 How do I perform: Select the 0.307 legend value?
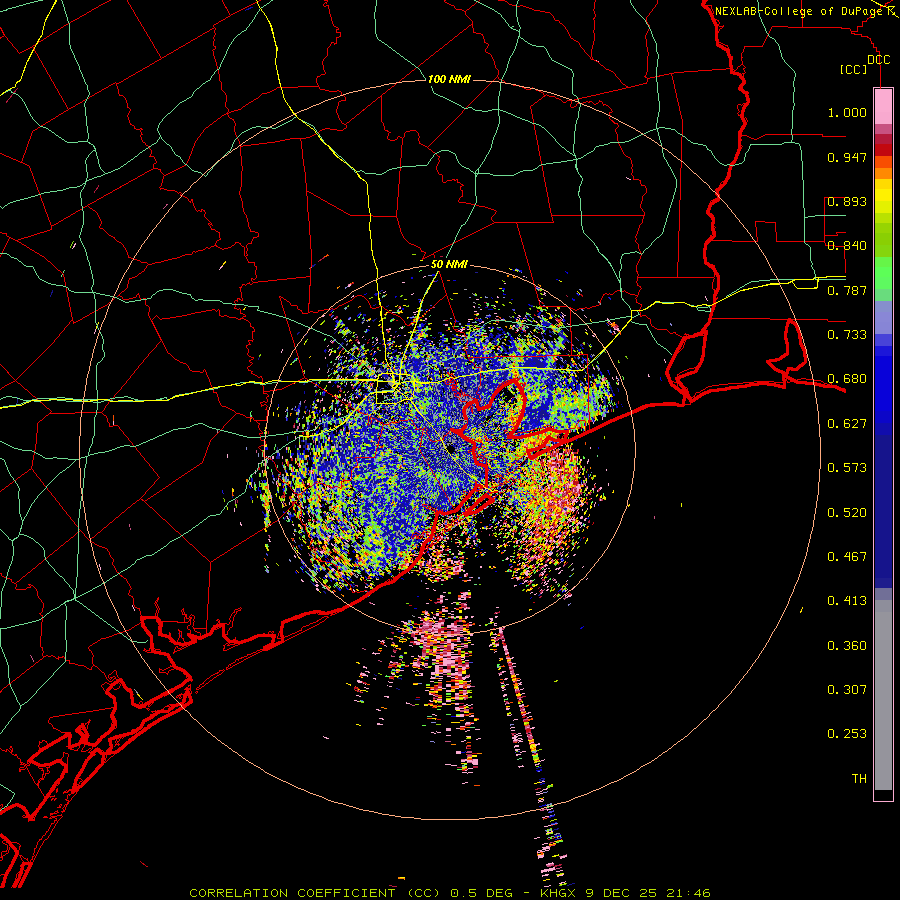pos(847,690)
